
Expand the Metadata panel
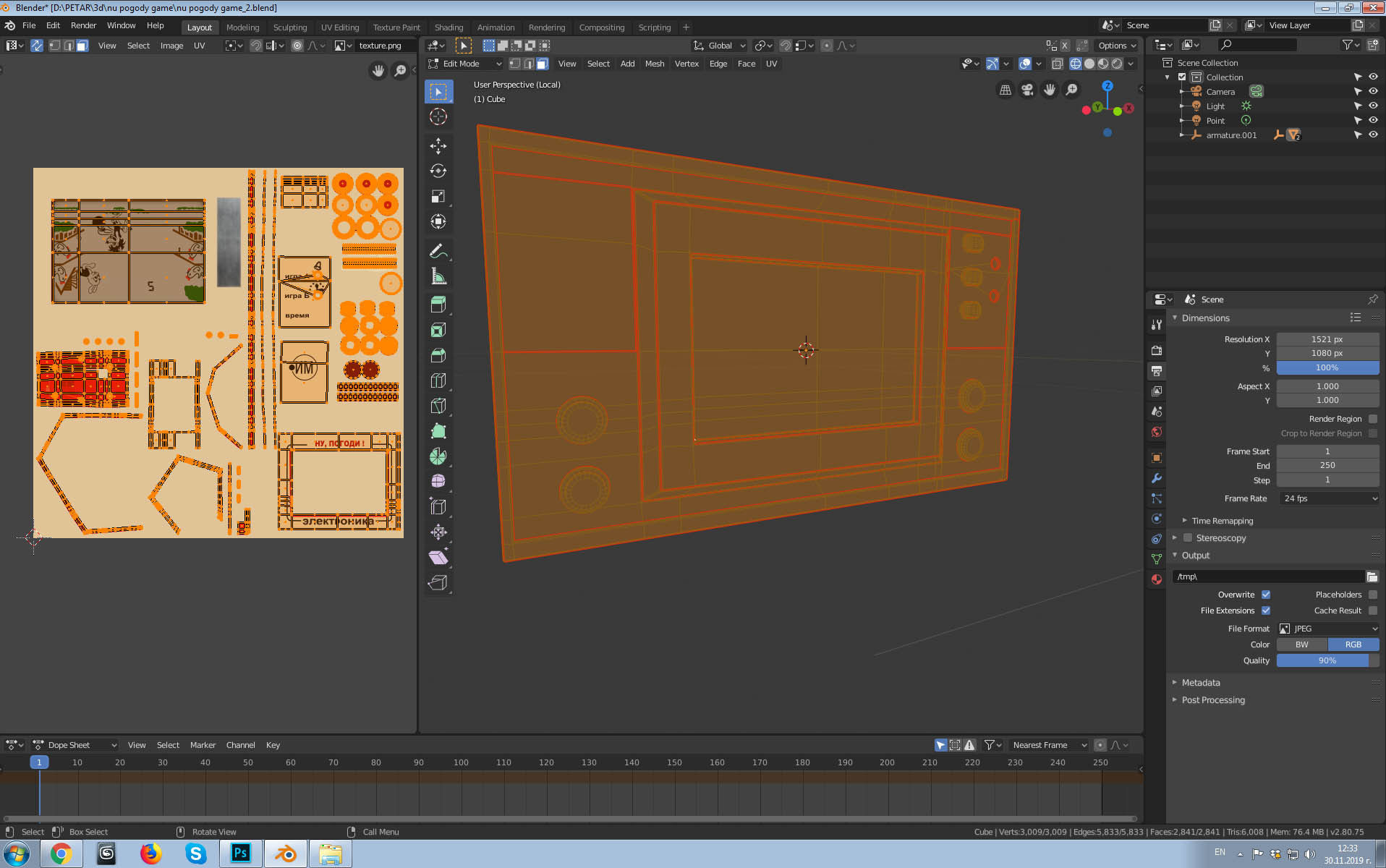tap(1201, 683)
